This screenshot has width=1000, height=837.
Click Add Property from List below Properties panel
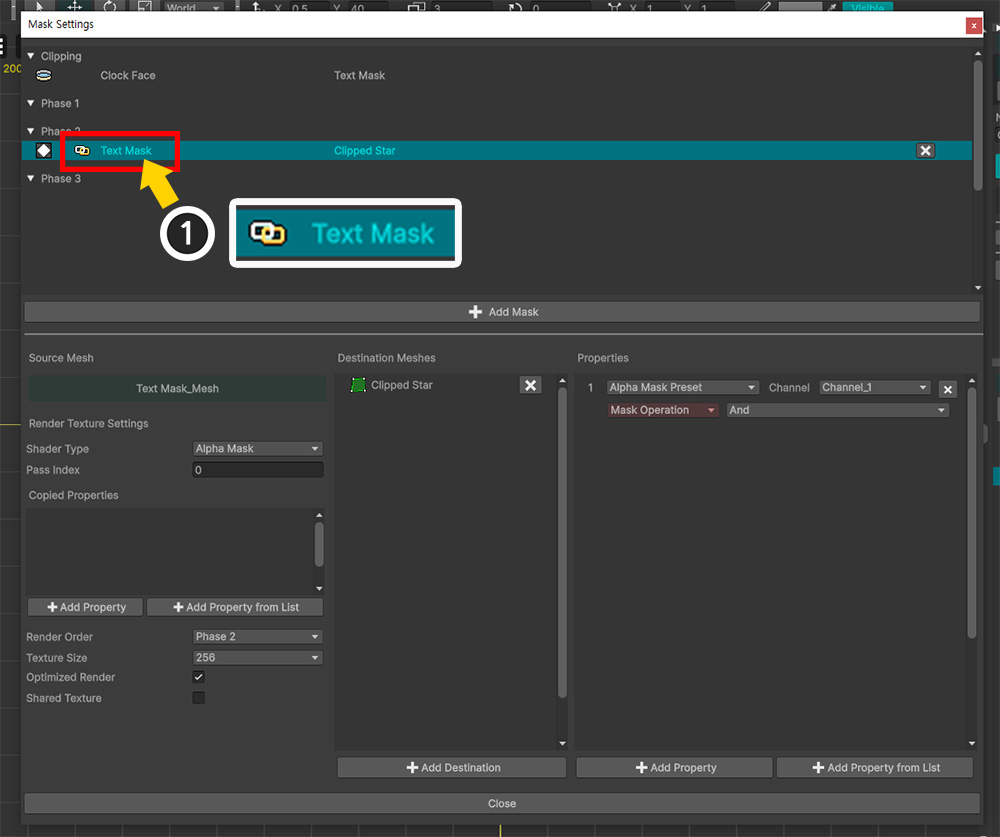pyautogui.click(x=875, y=767)
